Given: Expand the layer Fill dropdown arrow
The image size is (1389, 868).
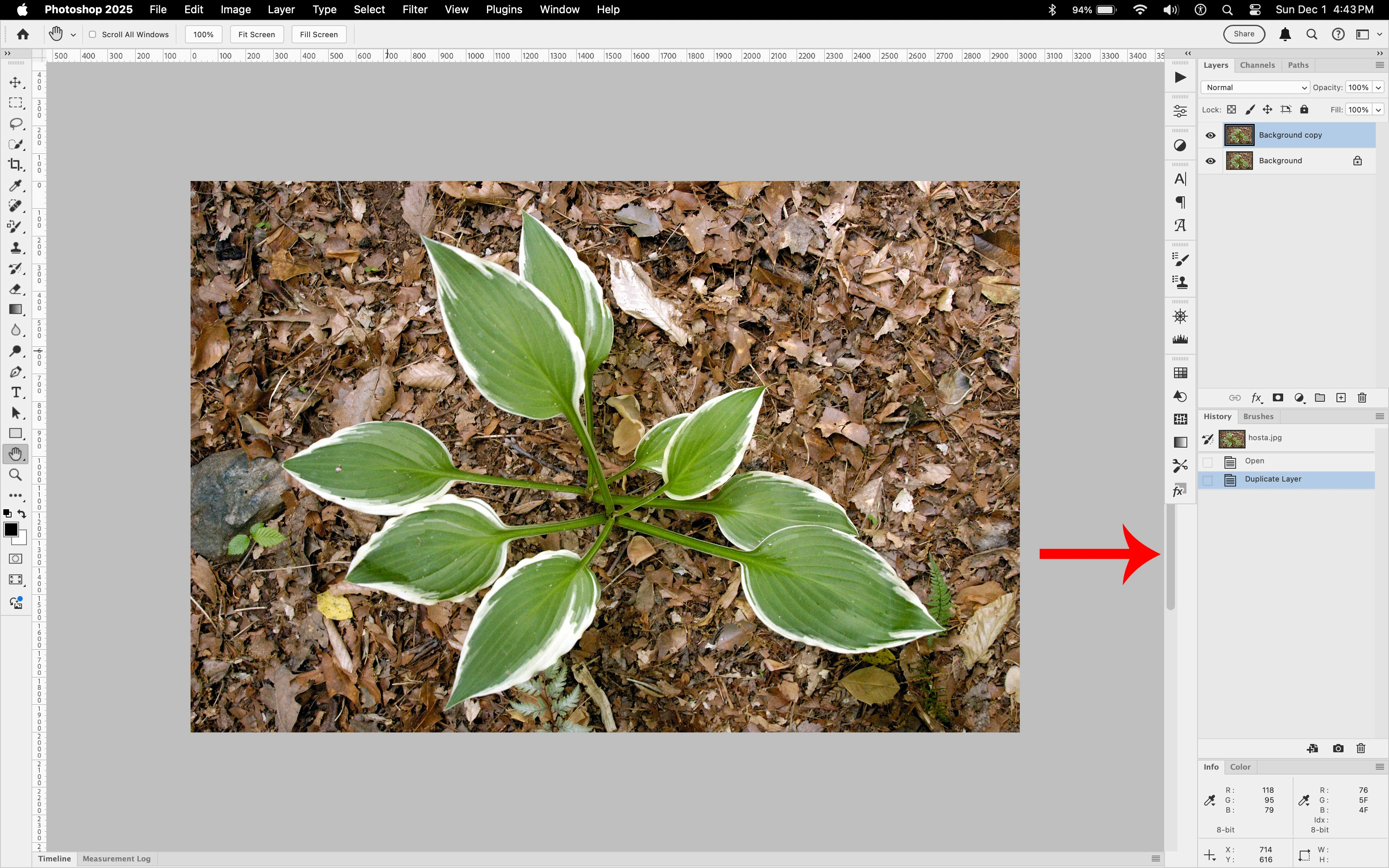Looking at the screenshot, I should 1378,110.
